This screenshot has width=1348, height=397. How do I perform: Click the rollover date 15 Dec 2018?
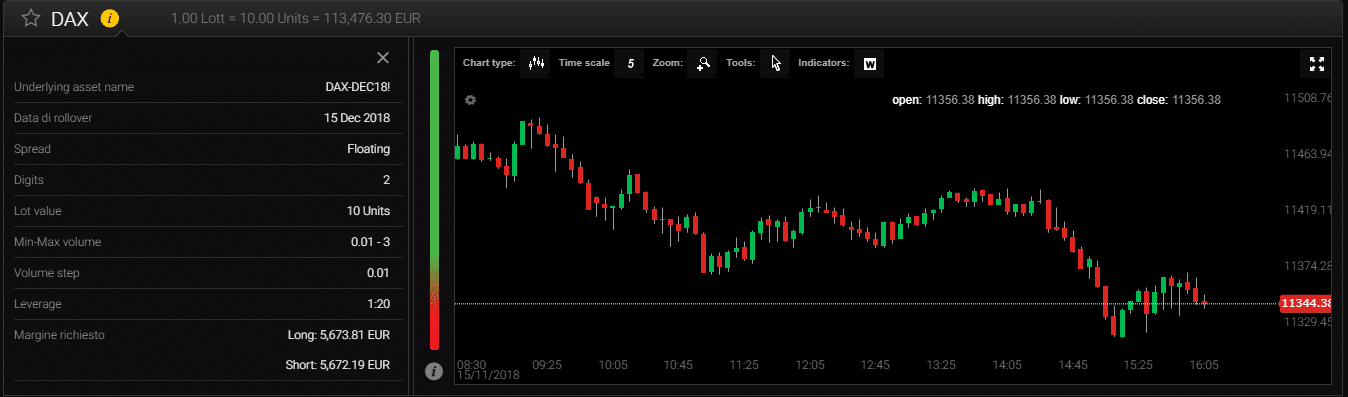pos(357,118)
